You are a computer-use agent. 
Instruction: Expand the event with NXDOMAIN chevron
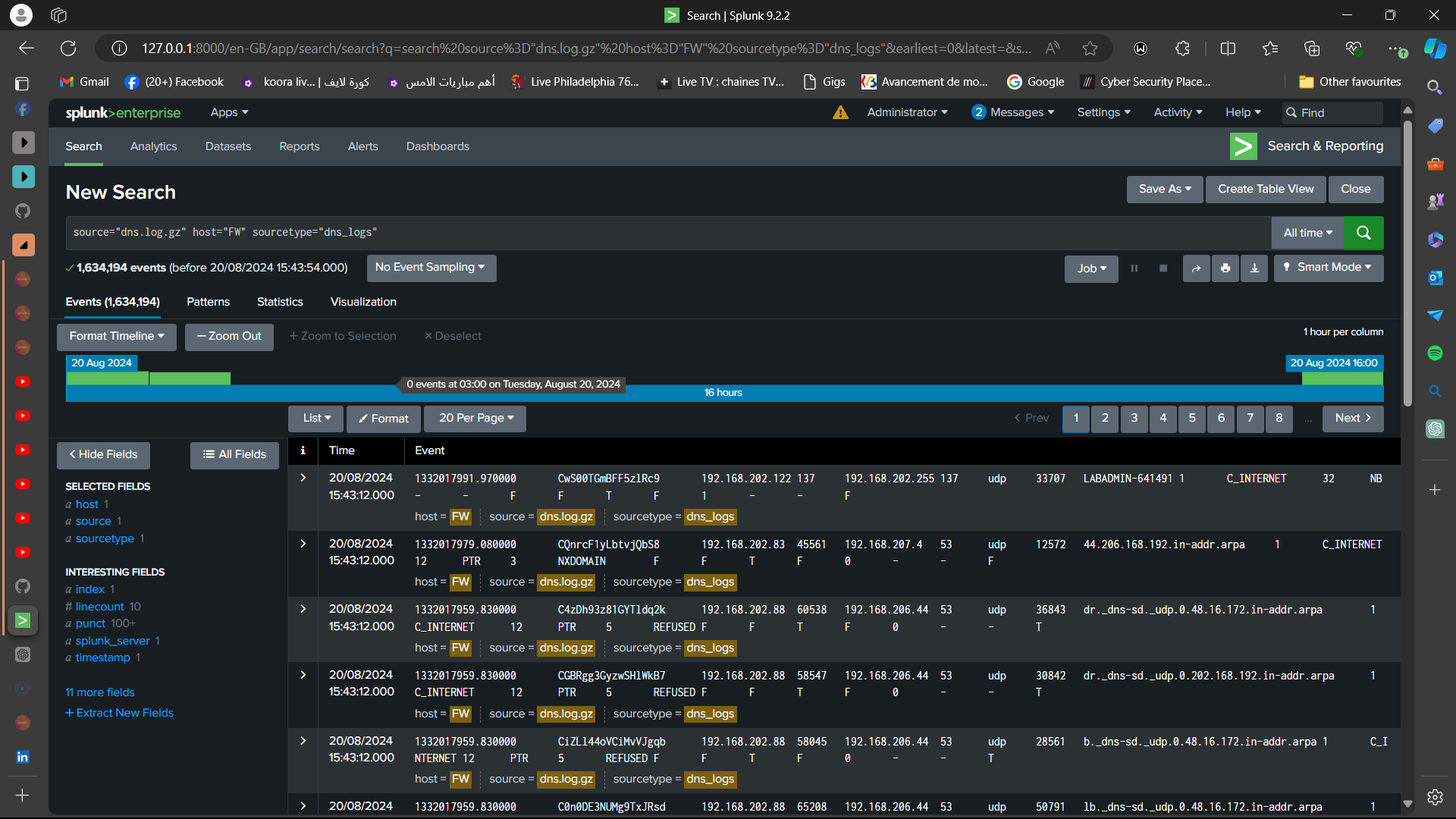coord(303,544)
